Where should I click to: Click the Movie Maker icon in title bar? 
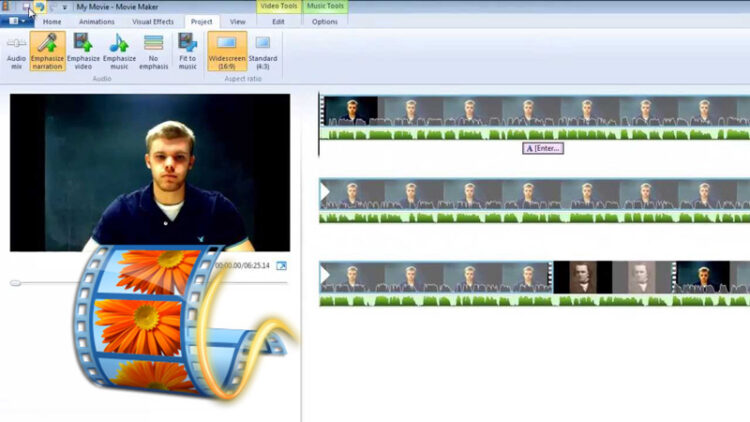(5, 6)
